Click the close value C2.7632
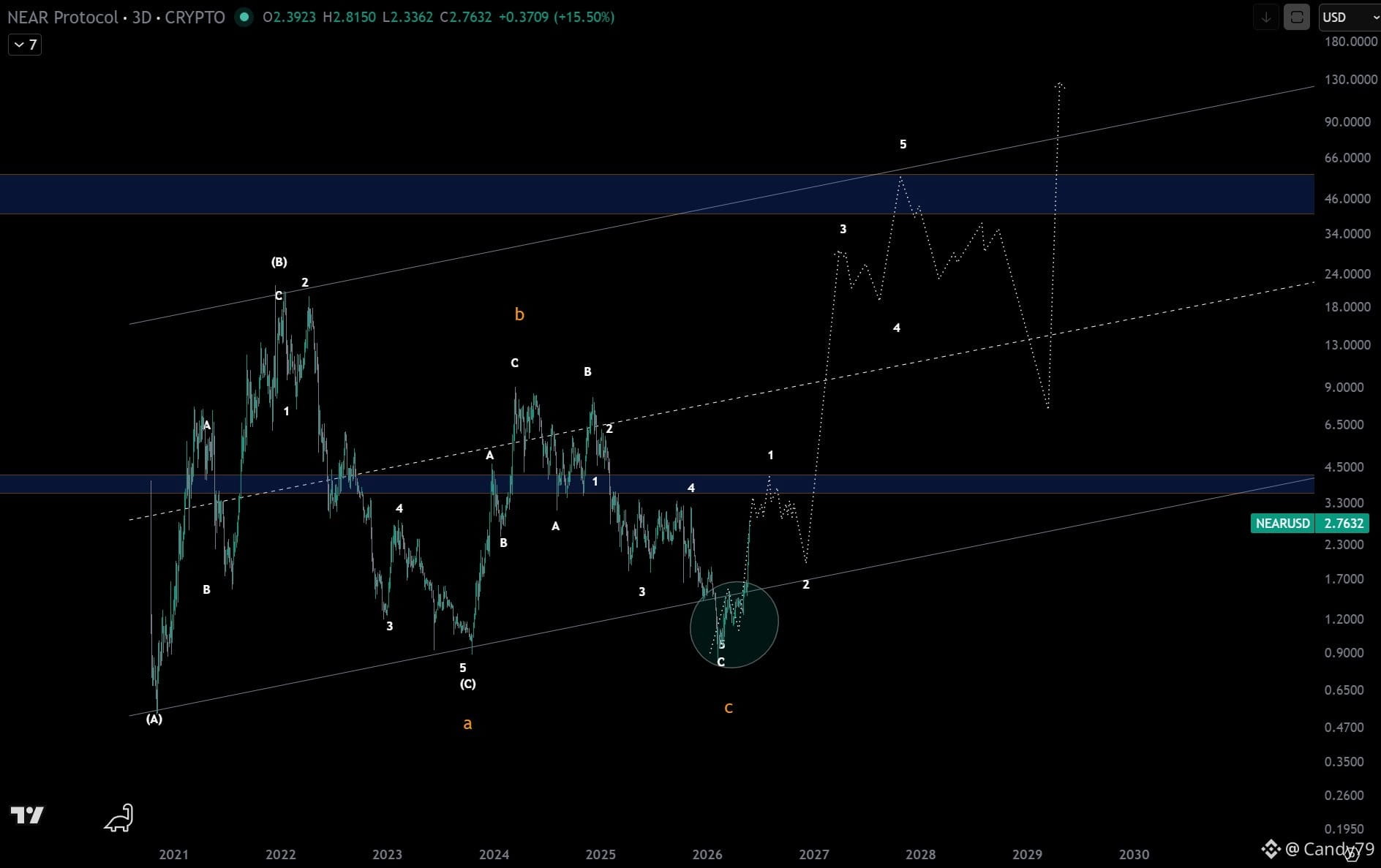 point(465,17)
